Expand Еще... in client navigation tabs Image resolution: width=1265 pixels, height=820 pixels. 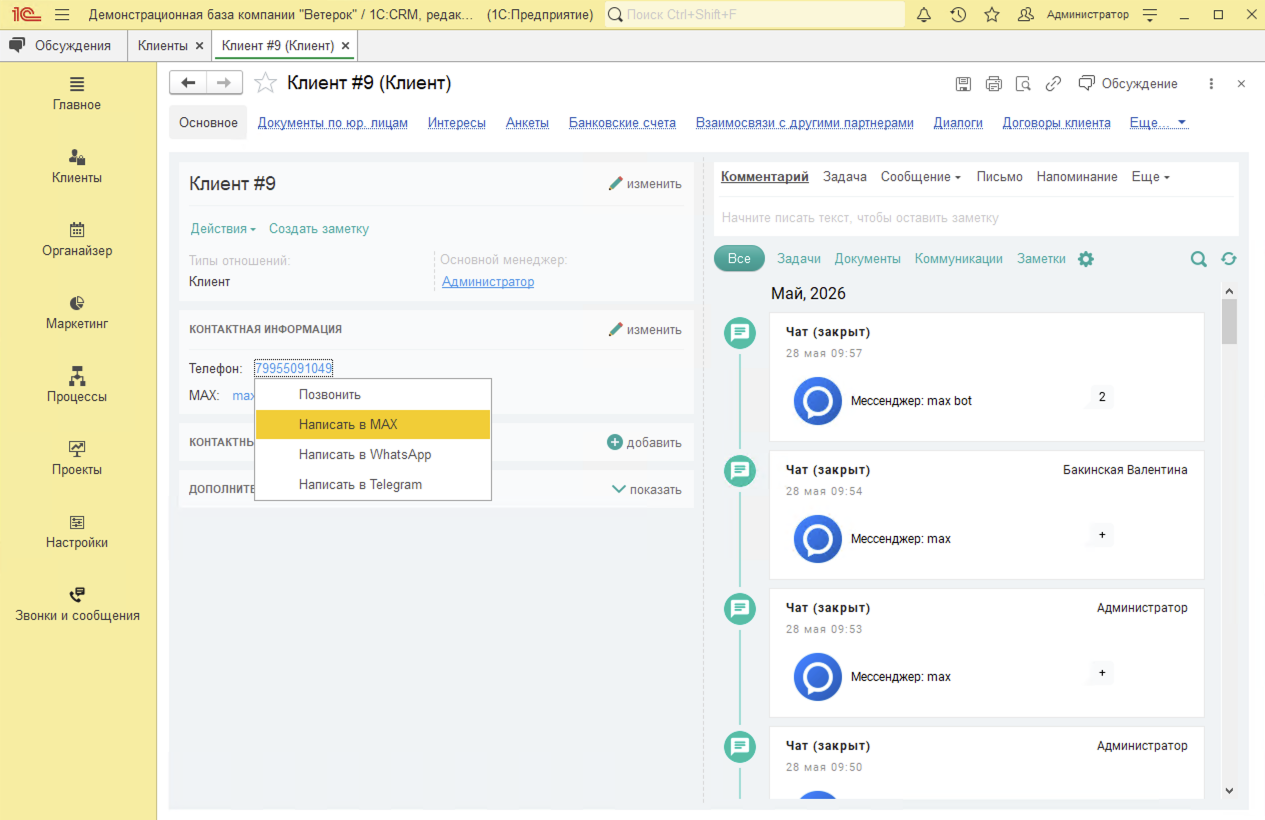pyautogui.click(x=1158, y=123)
